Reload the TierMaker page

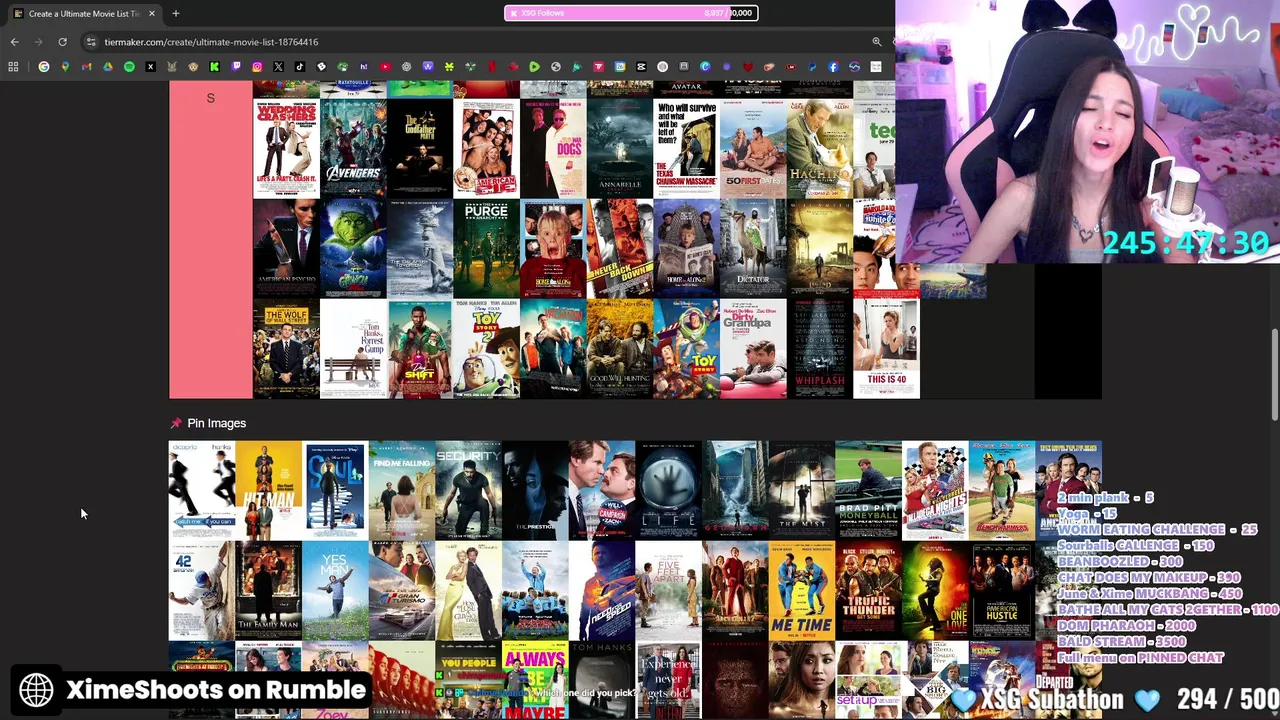pyautogui.click(x=62, y=42)
